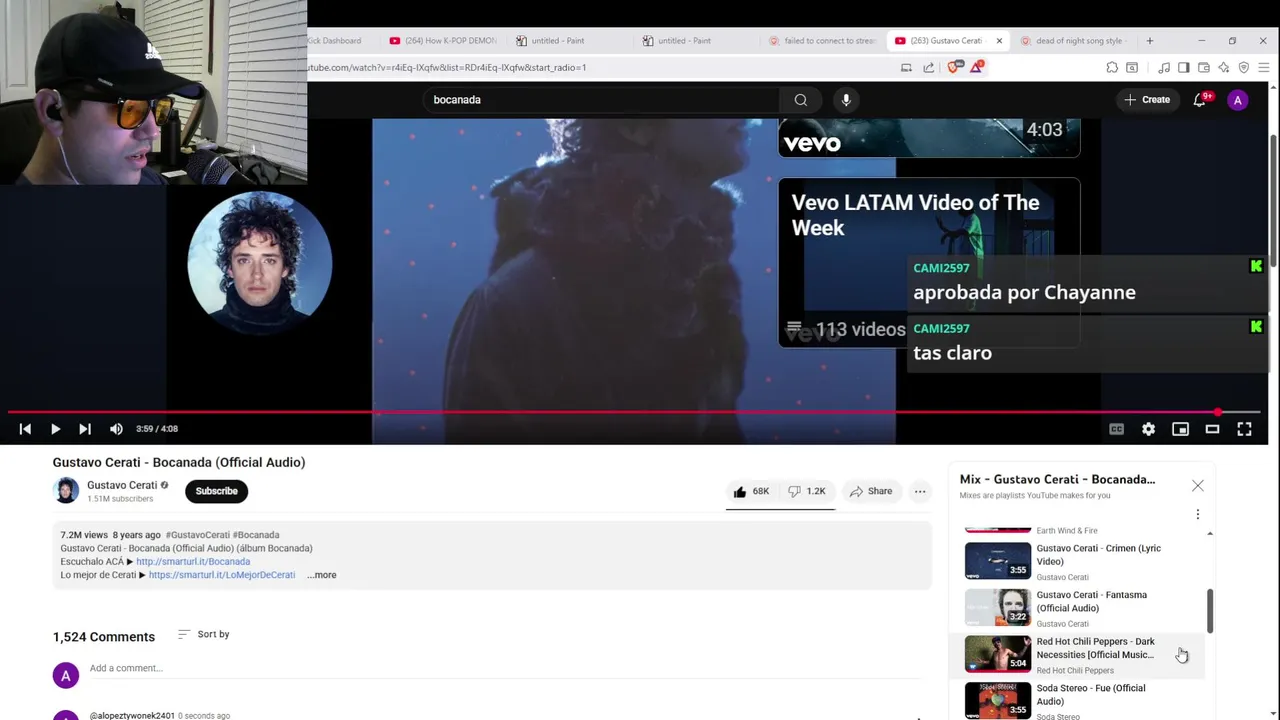Screen dimensions: 1280x720
Task: Go to previous video
Action: click(x=25, y=429)
